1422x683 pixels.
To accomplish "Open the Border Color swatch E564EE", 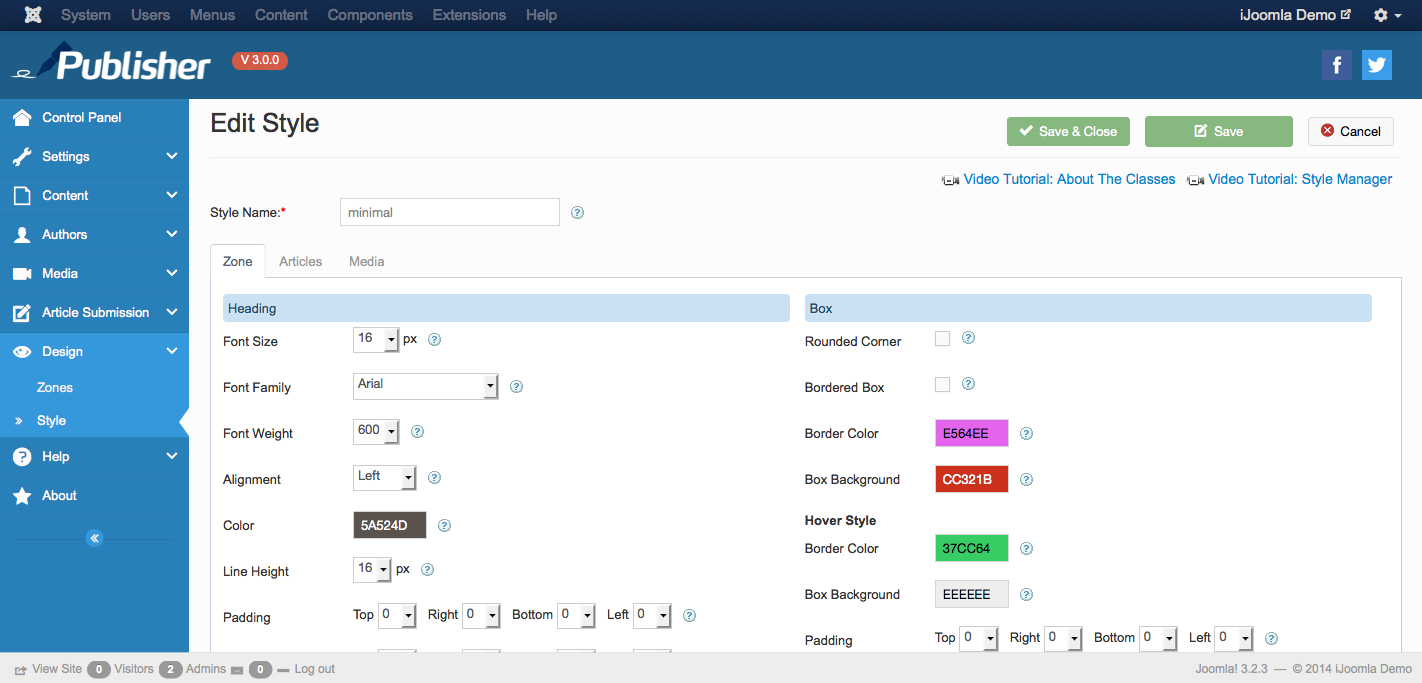I will pyautogui.click(x=972, y=433).
